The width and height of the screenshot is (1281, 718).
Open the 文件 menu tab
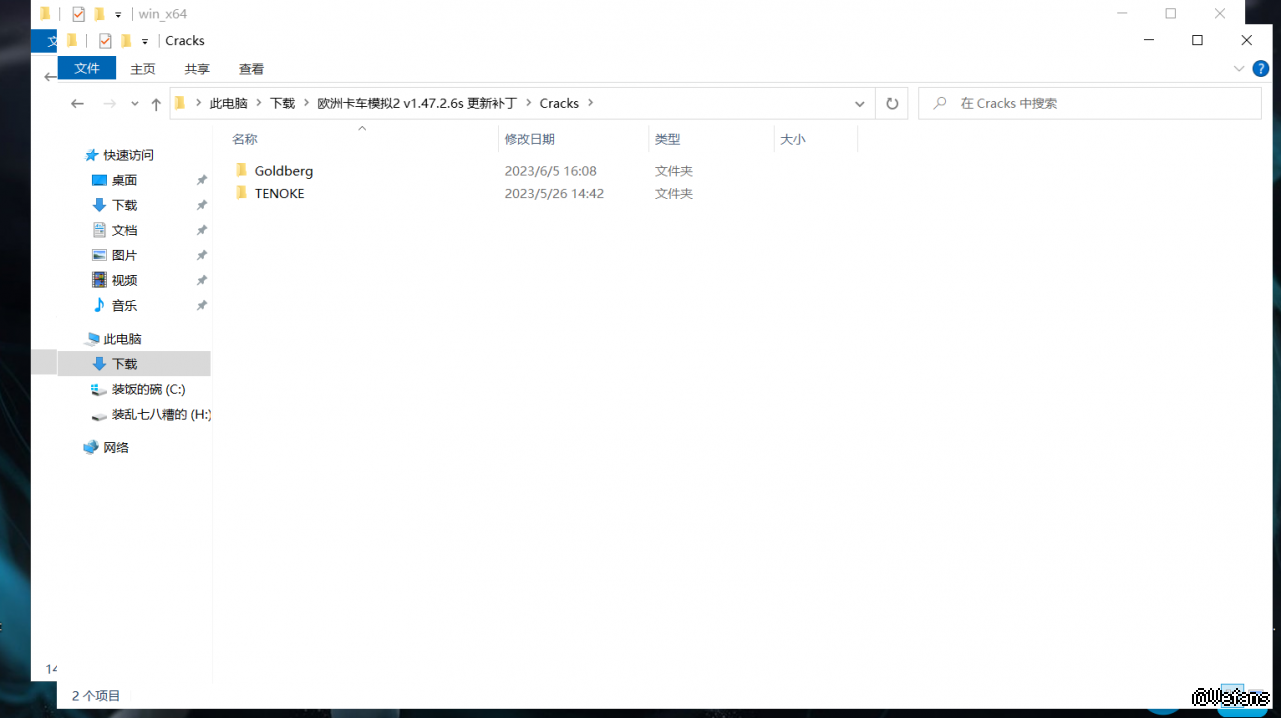87,68
